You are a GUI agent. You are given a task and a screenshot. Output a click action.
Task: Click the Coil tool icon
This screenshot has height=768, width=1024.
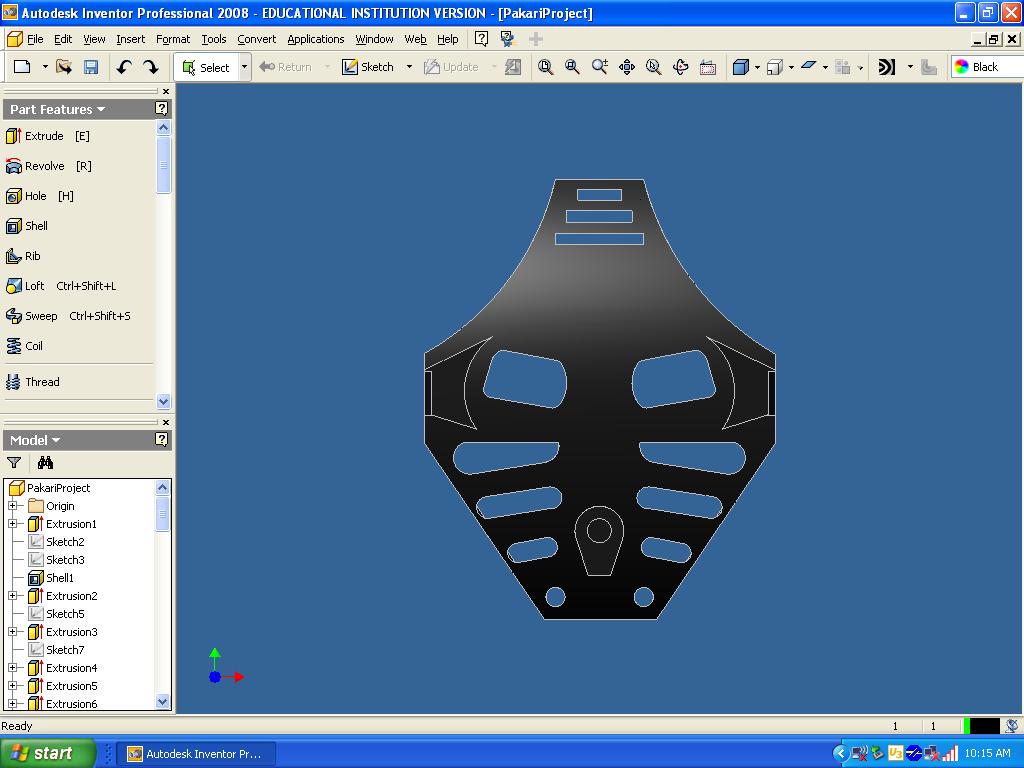point(14,346)
